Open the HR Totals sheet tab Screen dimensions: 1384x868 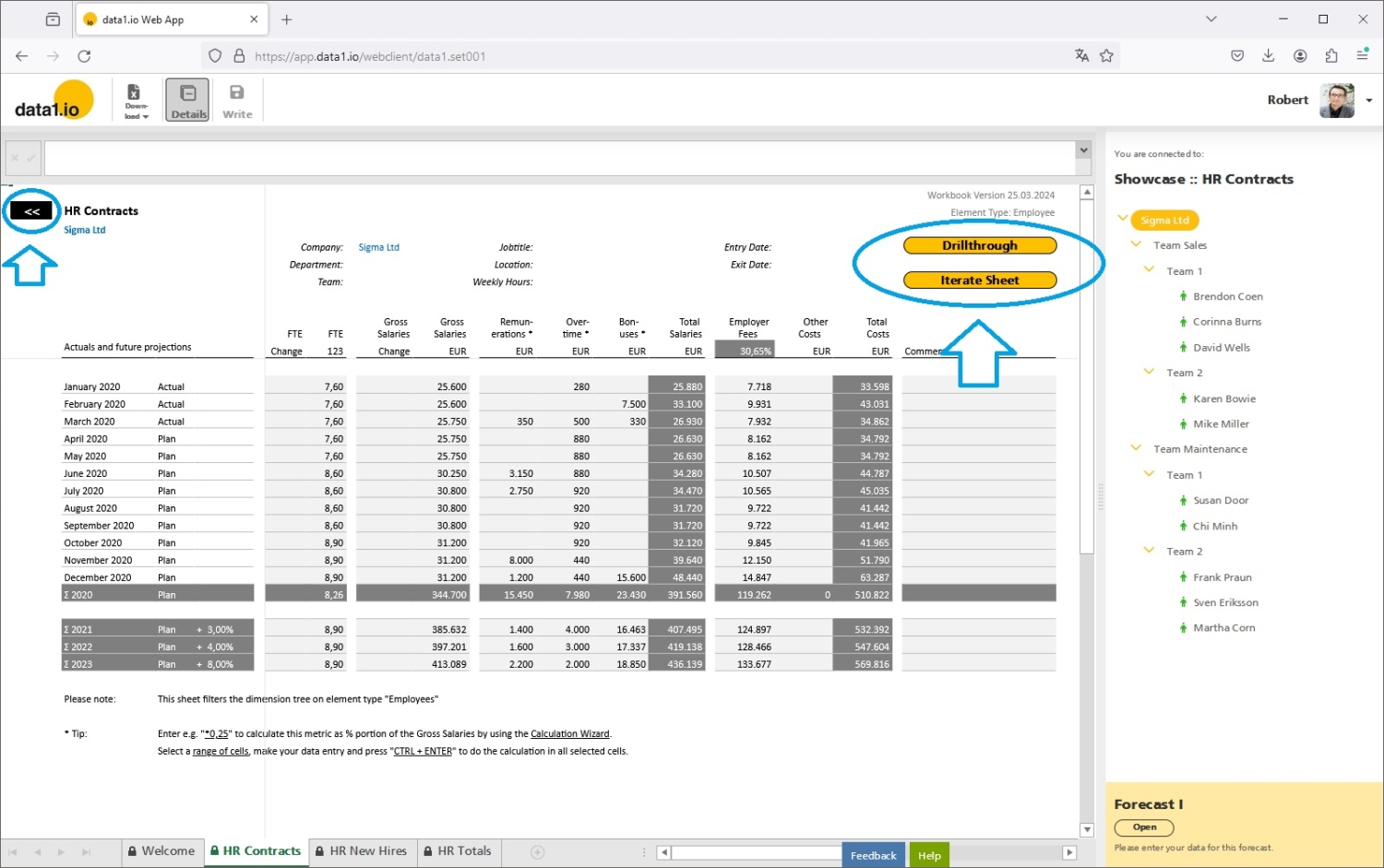click(x=458, y=851)
